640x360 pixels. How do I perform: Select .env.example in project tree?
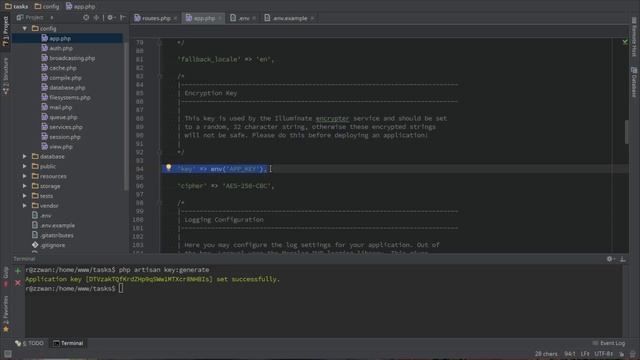pyautogui.click(x=53, y=225)
